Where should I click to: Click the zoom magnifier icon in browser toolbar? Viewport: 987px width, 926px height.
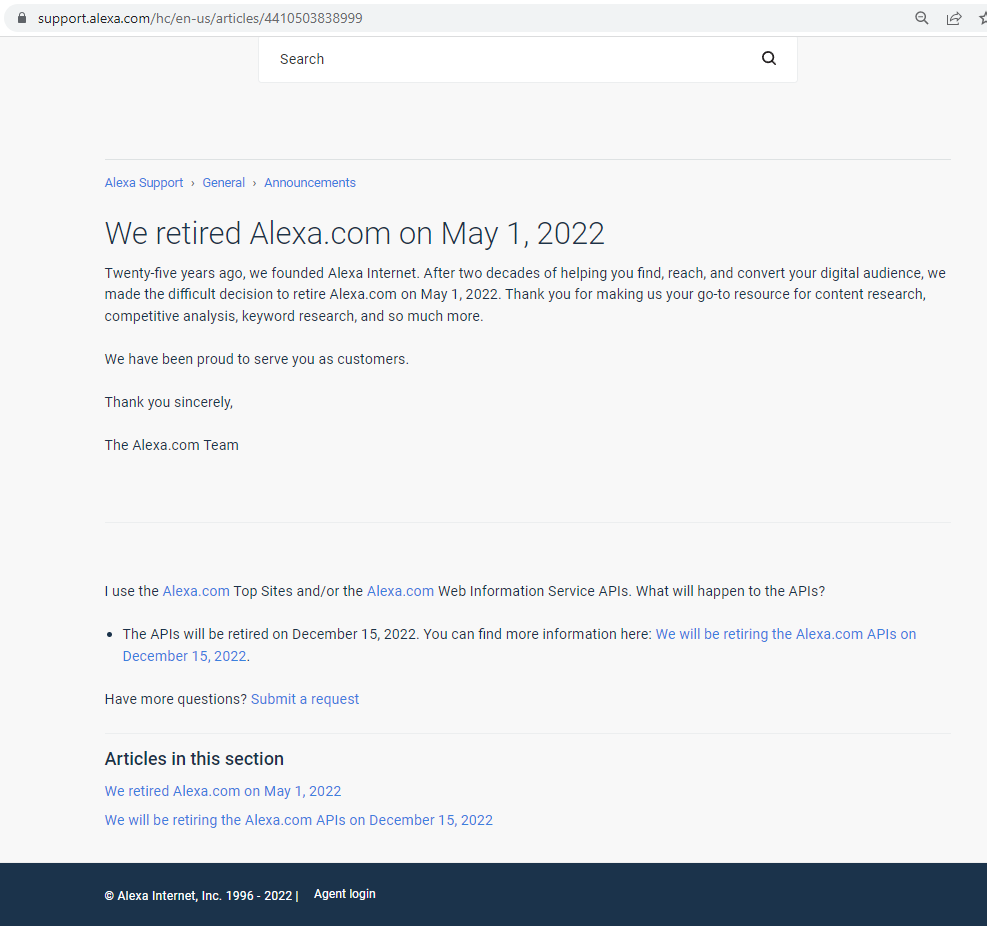click(922, 18)
